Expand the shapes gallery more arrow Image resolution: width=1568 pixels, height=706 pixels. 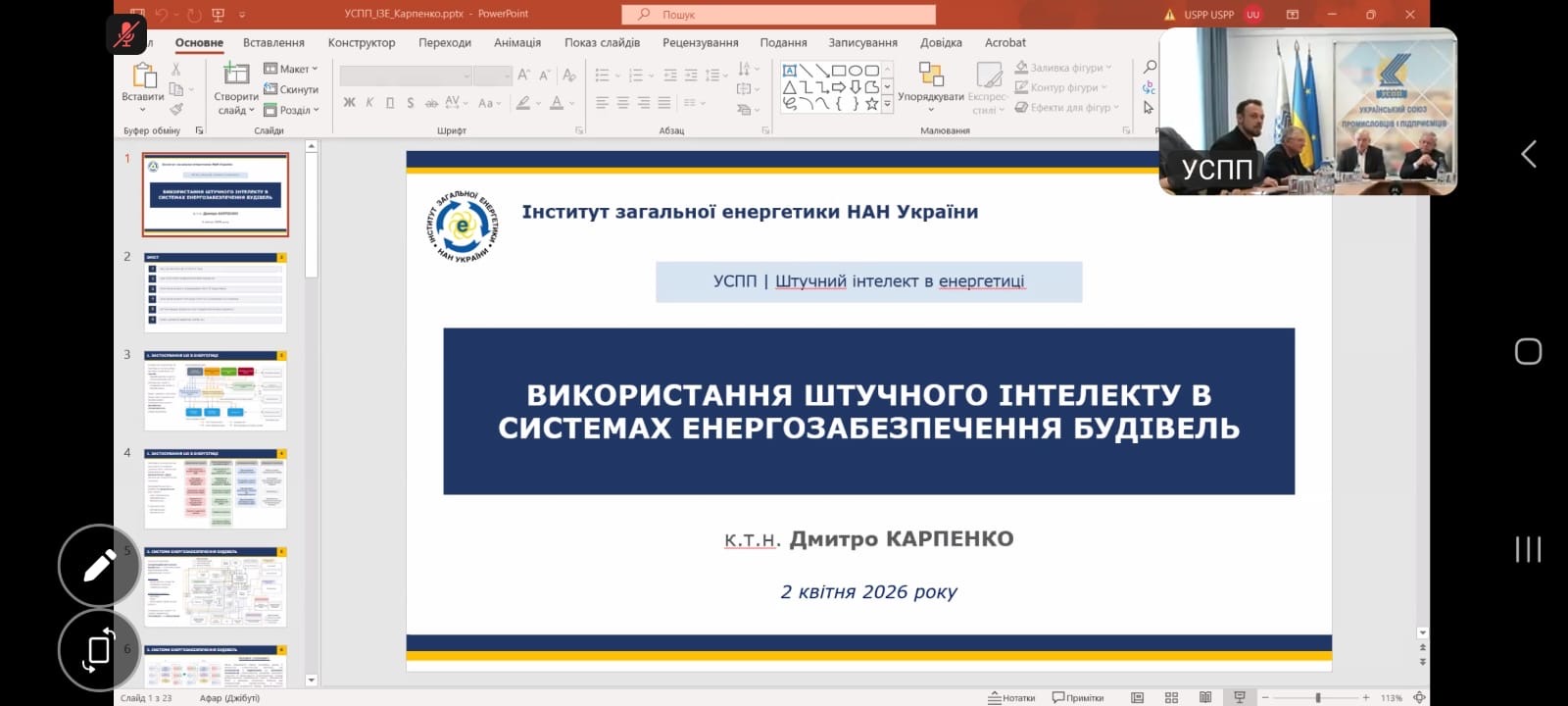pos(887,104)
